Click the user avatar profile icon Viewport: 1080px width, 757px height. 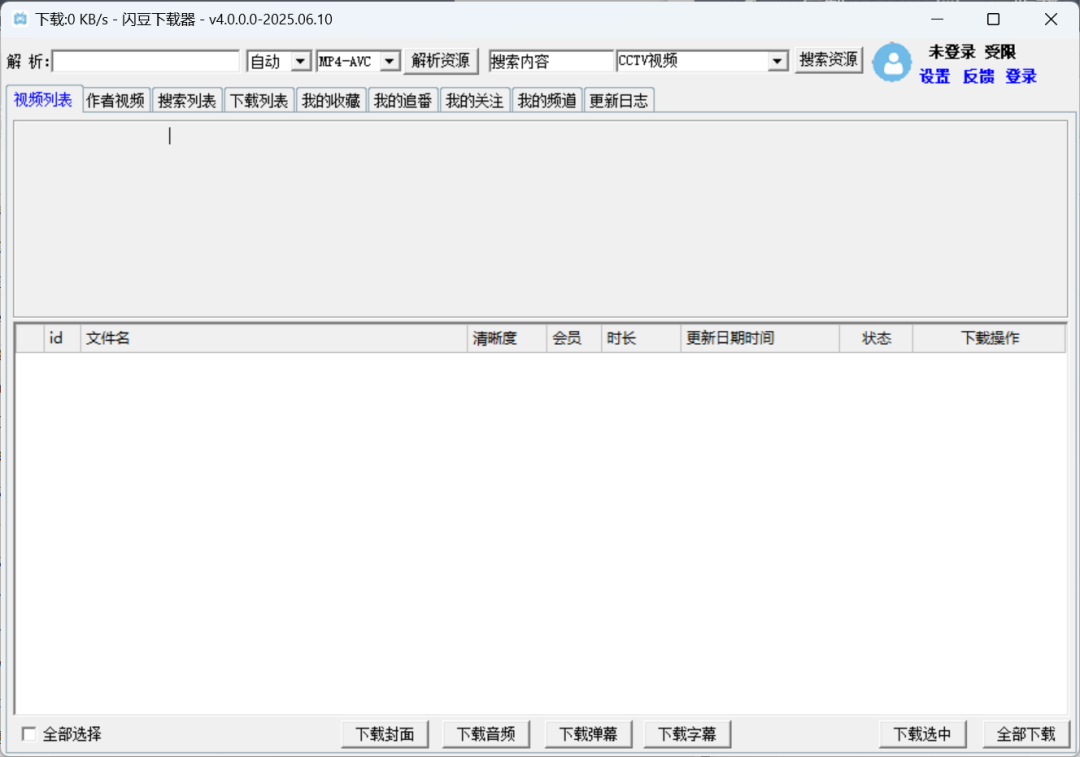891,62
